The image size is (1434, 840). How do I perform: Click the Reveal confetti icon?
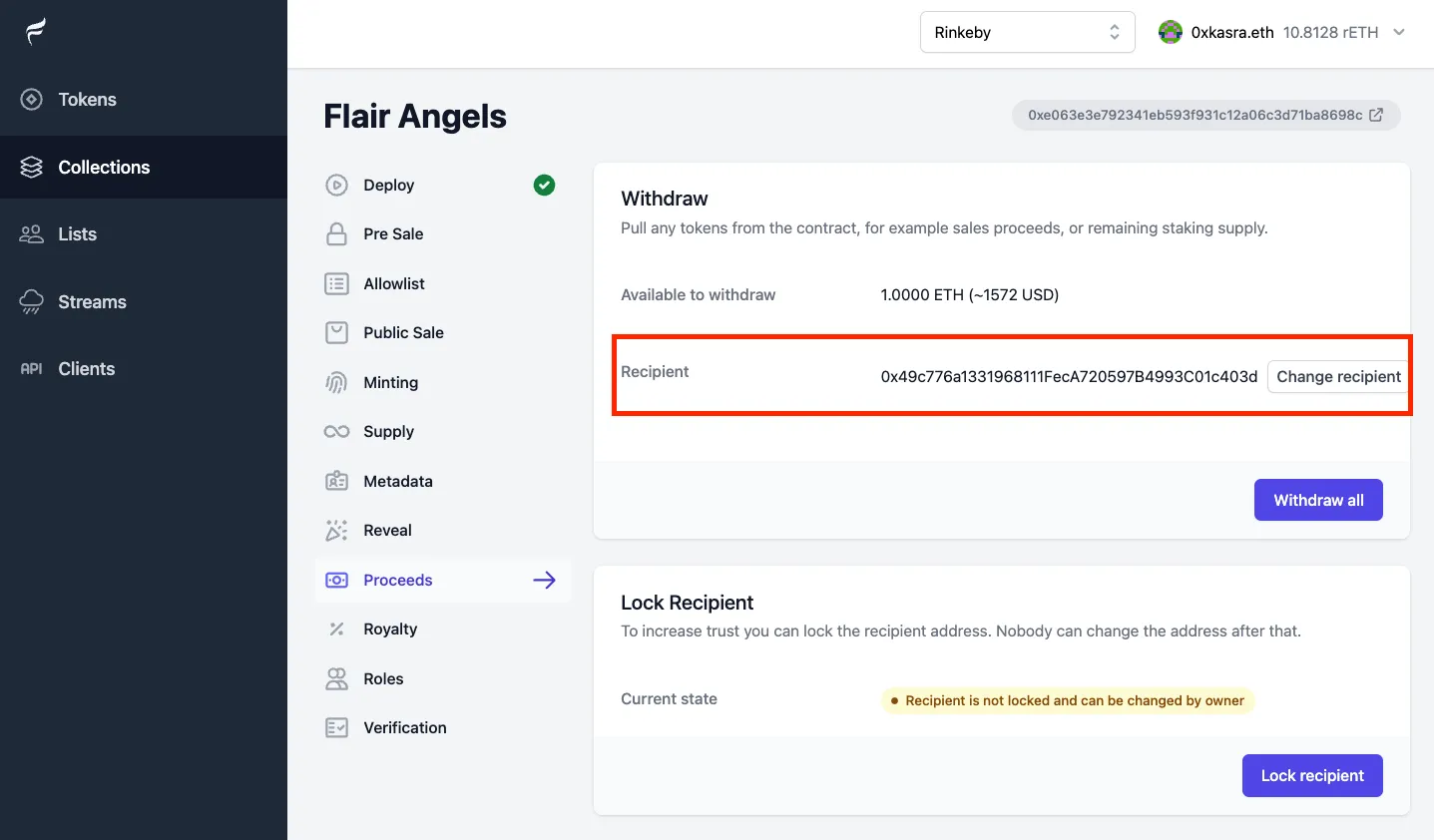(x=337, y=531)
